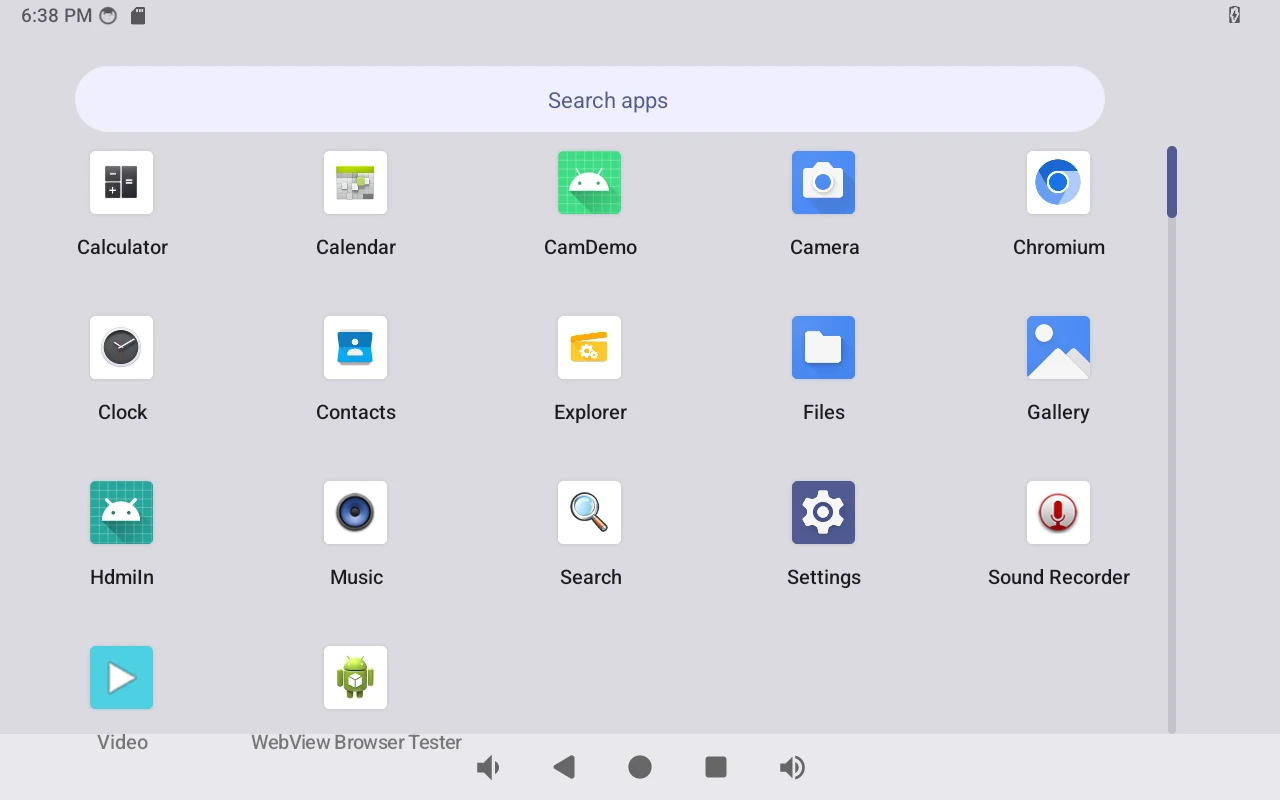Screen dimensions: 1280x800
Task: Tap the volume up navigation button
Action: click(792, 767)
